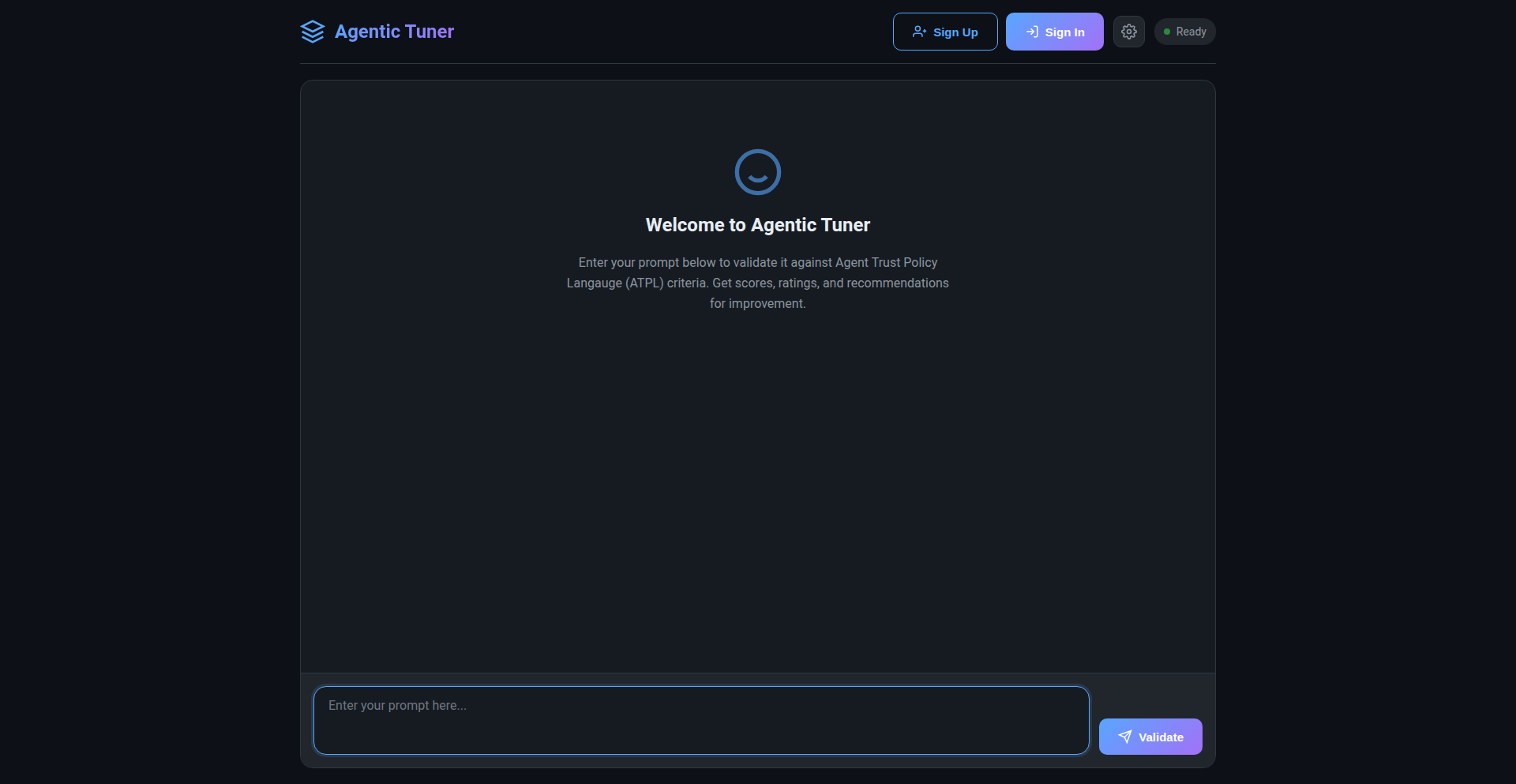Screen dimensions: 1516x784
Task: Open the settings gear in the header
Action: click(1128, 32)
